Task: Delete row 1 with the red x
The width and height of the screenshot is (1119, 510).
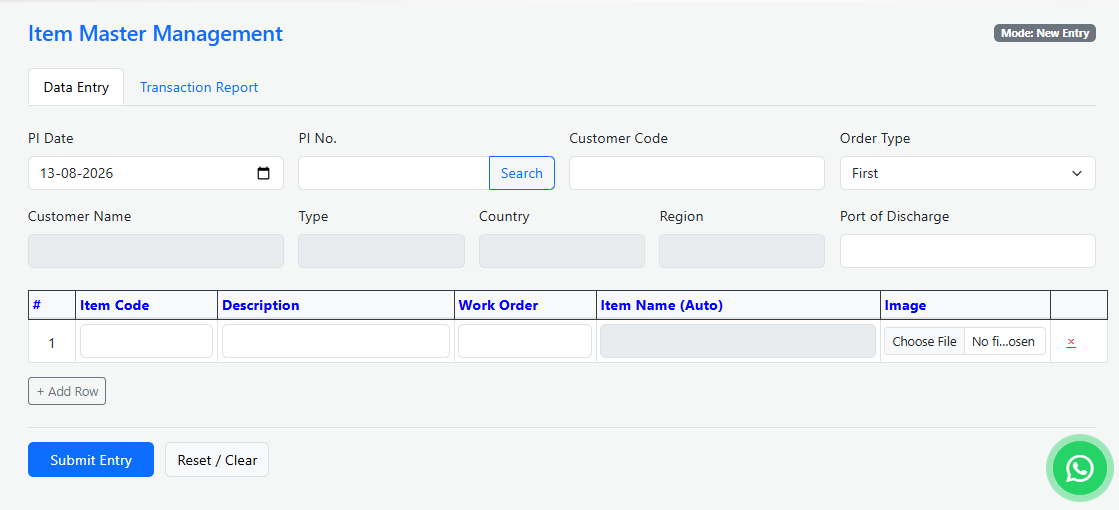Action: pyautogui.click(x=1070, y=342)
